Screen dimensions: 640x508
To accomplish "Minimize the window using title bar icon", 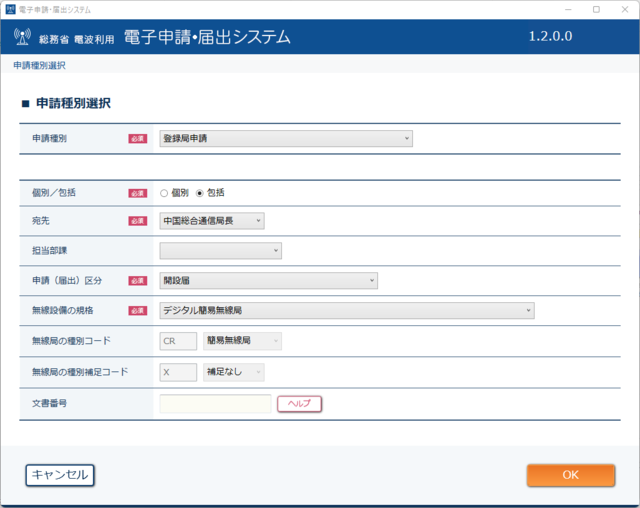I will [568, 9].
